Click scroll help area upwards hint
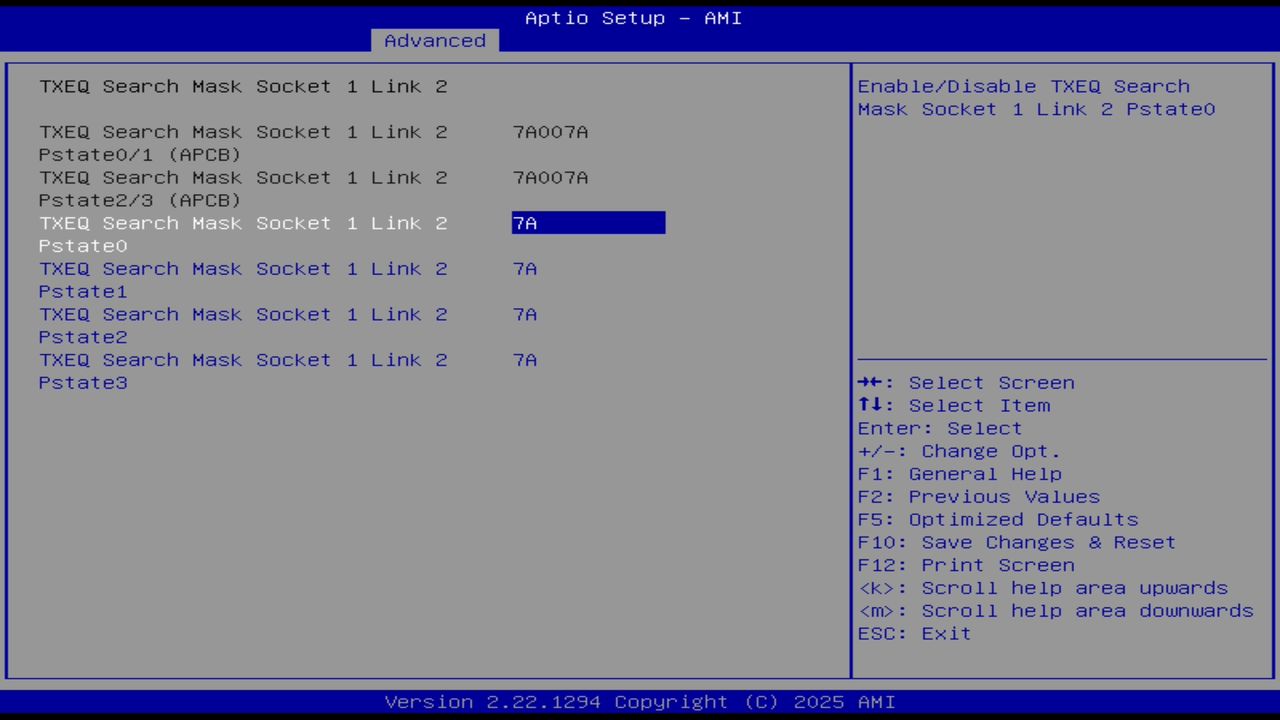The height and width of the screenshot is (720, 1280). click(1043, 587)
